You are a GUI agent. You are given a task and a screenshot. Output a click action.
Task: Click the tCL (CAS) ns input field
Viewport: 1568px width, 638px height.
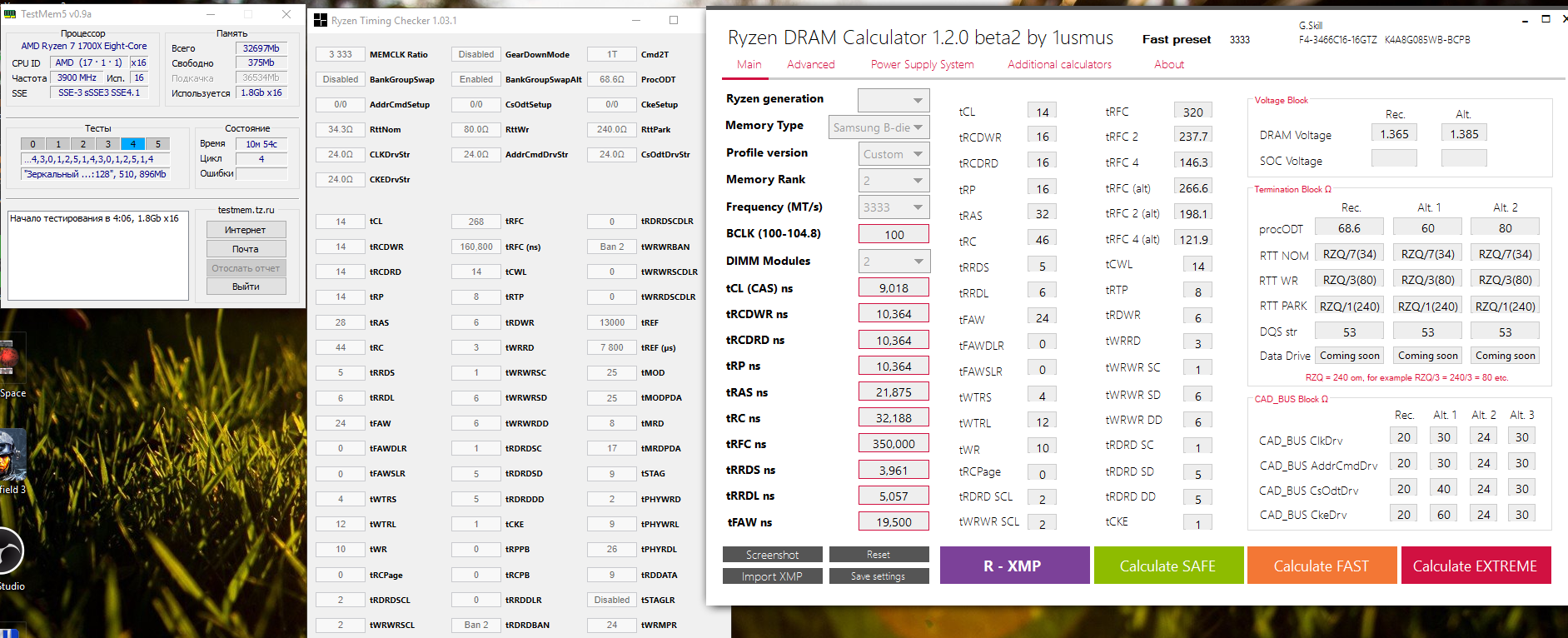(894, 288)
